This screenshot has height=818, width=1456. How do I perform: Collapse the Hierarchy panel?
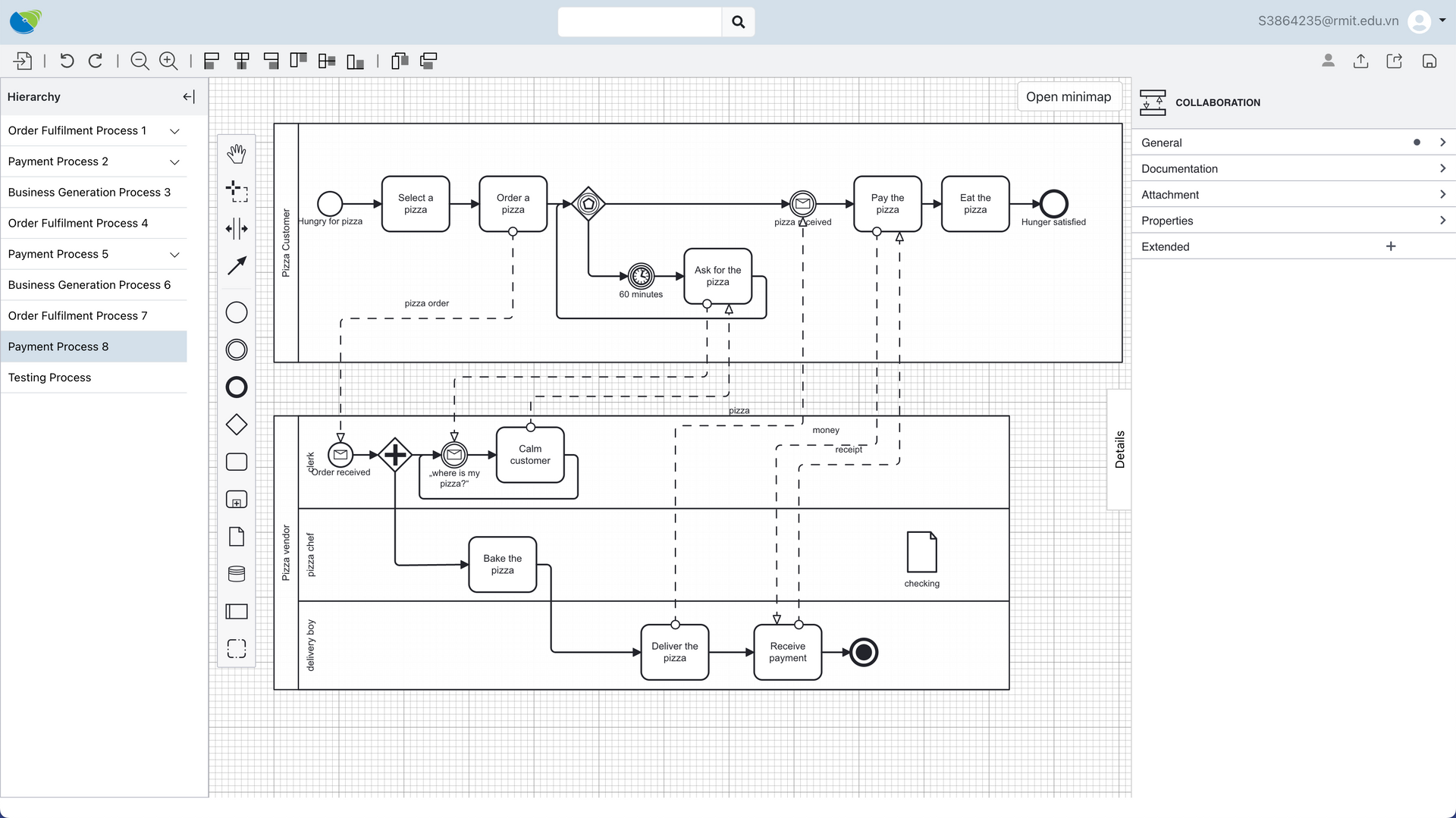[x=189, y=97]
